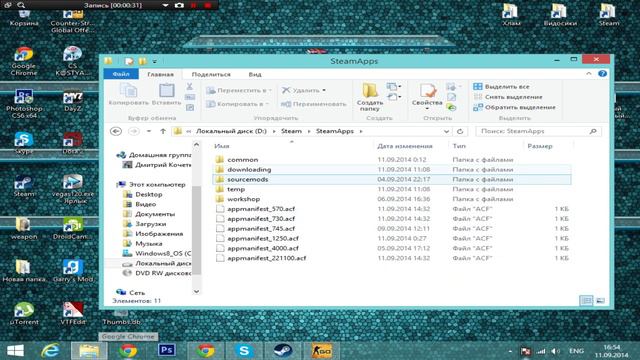Open the Вид ribbon tab
The height and width of the screenshot is (360, 640).
(255, 74)
